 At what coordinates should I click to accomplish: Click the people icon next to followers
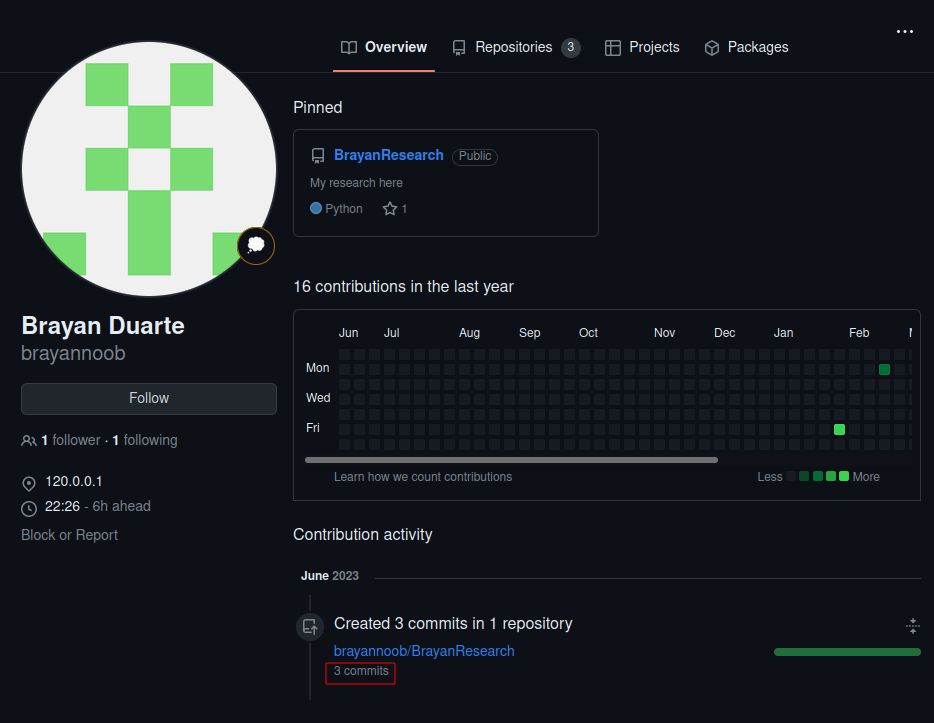(29, 441)
